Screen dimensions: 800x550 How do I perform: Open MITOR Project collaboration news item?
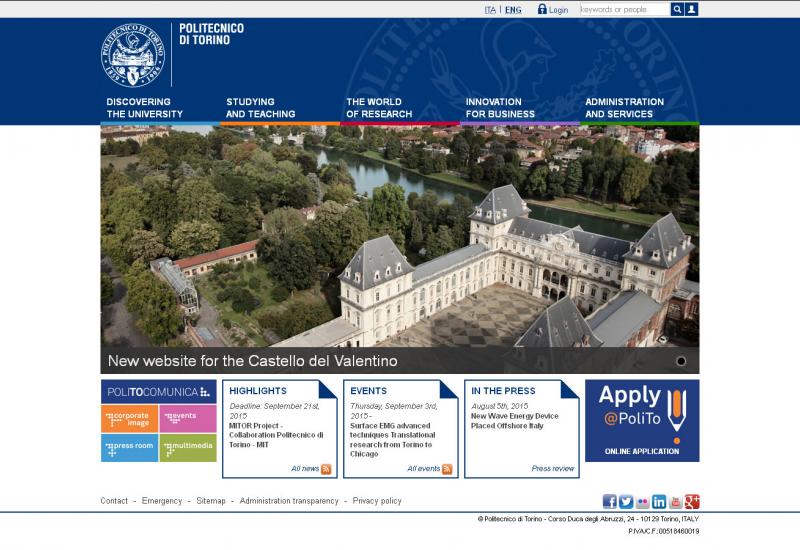coord(276,435)
